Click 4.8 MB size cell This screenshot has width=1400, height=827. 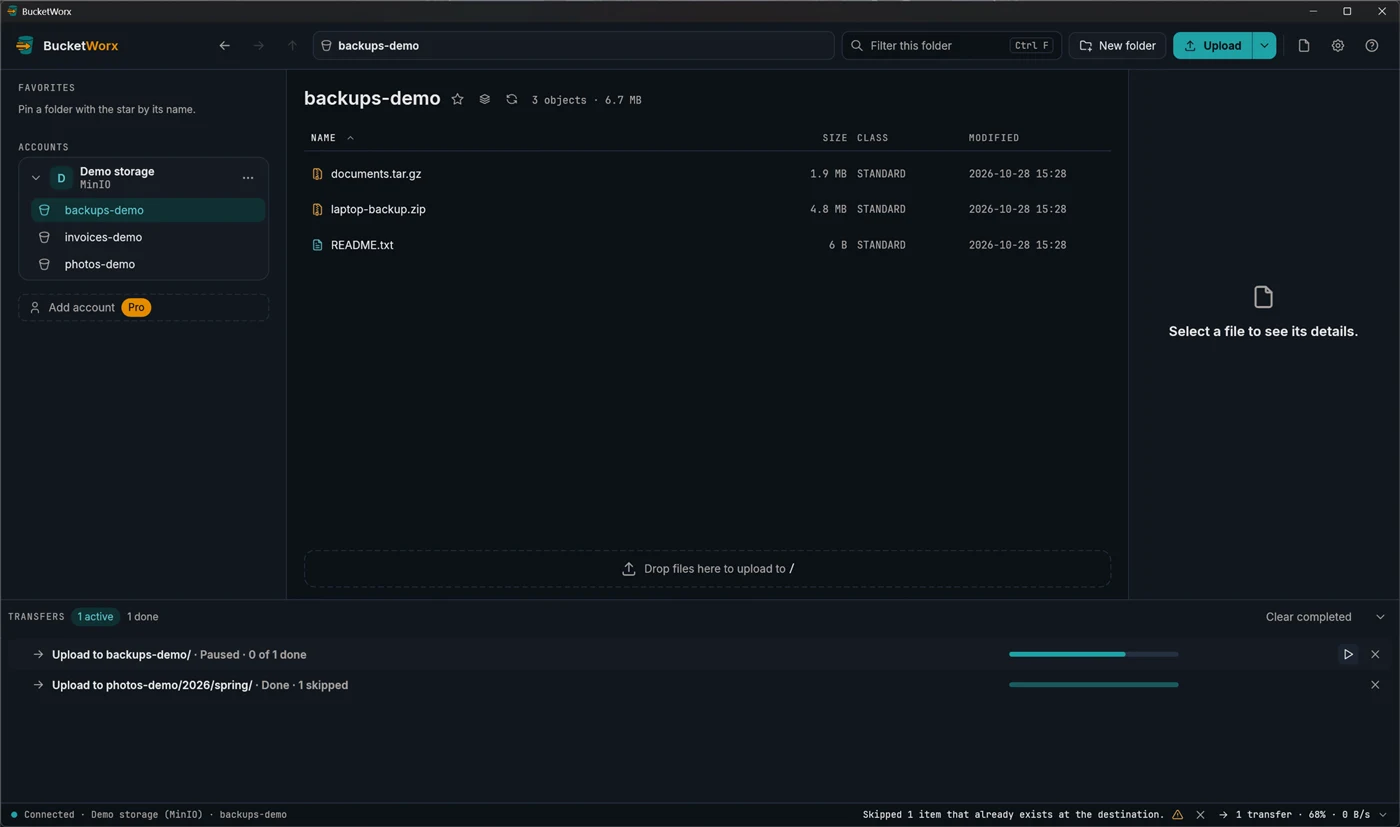point(828,209)
